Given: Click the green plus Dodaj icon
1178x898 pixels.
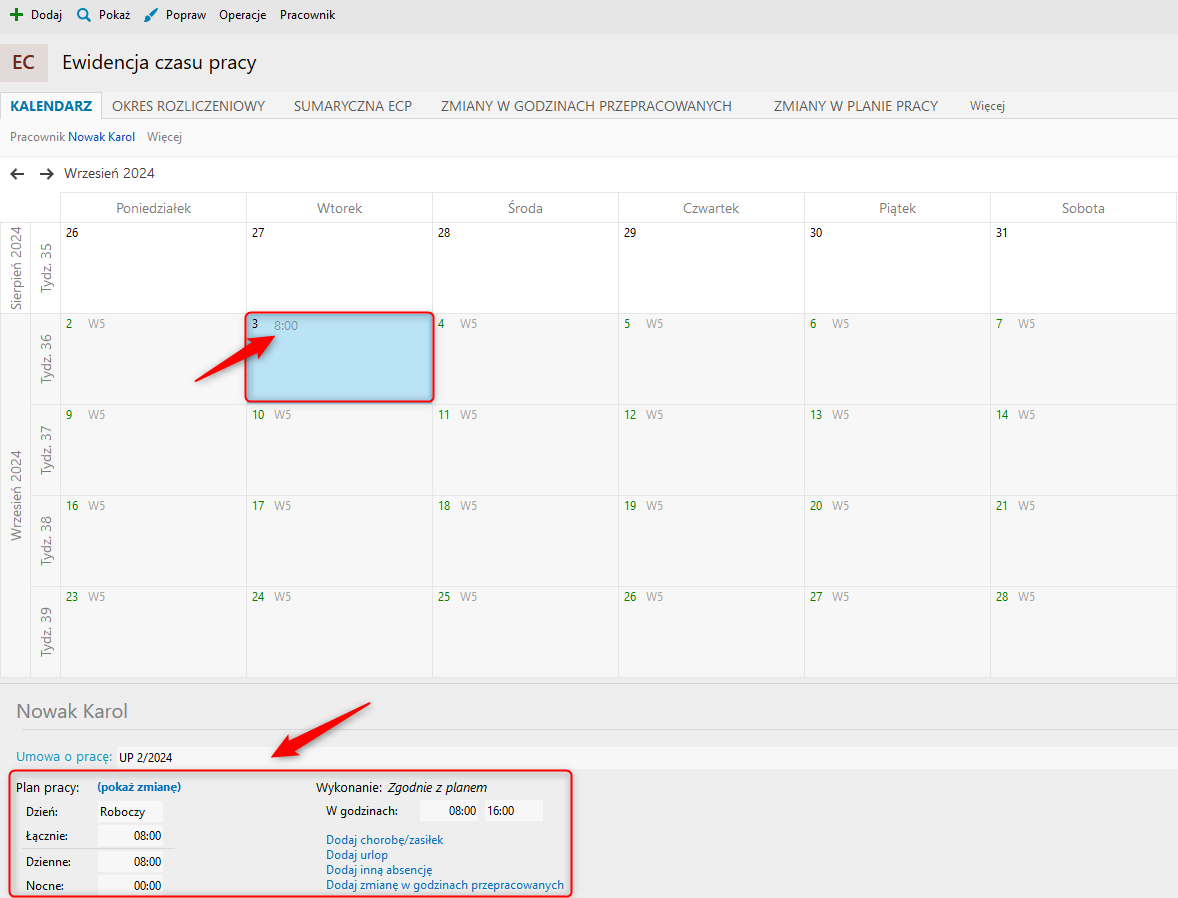Looking at the screenshot, I should coord(16,15).
